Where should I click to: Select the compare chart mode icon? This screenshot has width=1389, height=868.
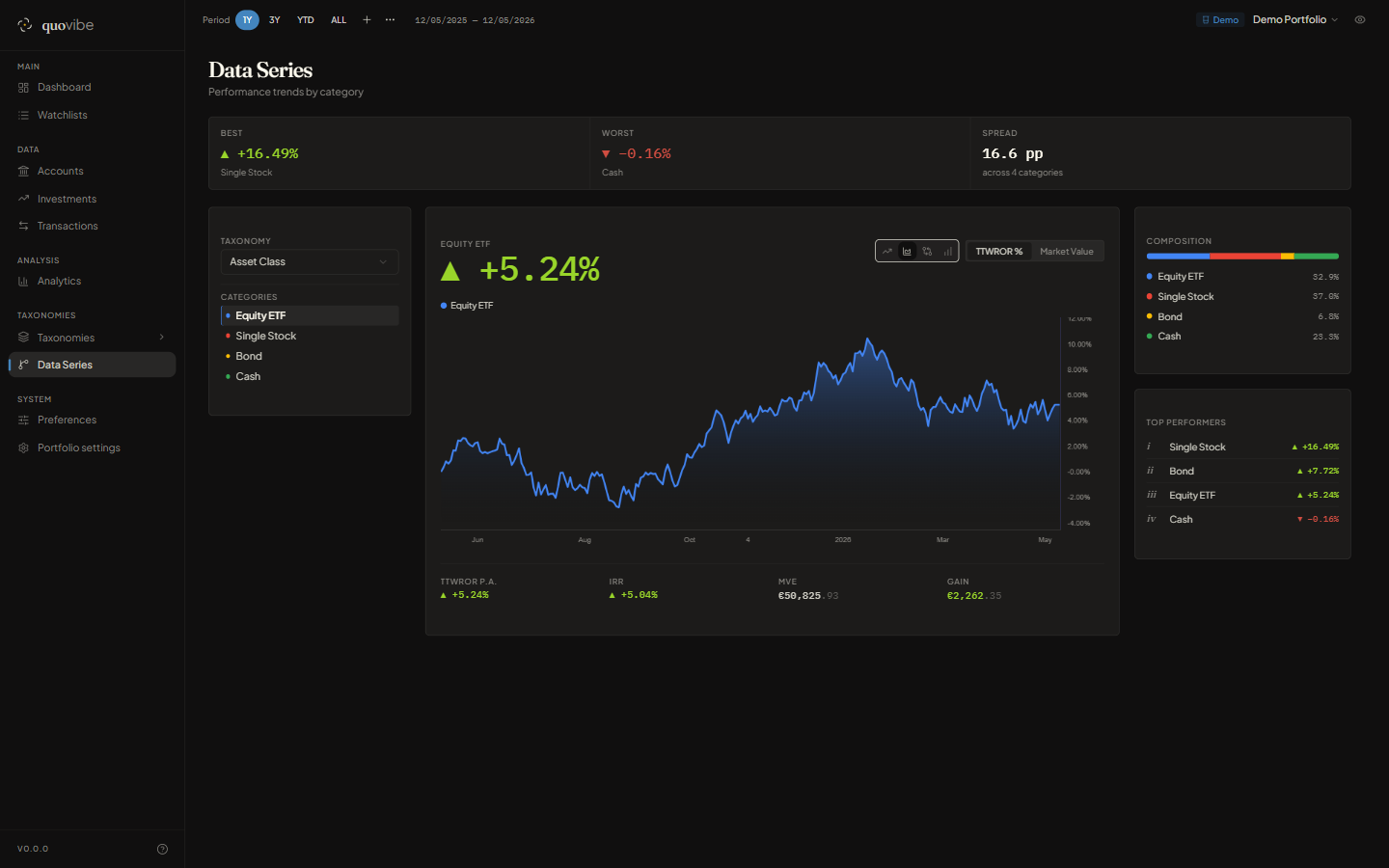point(927,252)
